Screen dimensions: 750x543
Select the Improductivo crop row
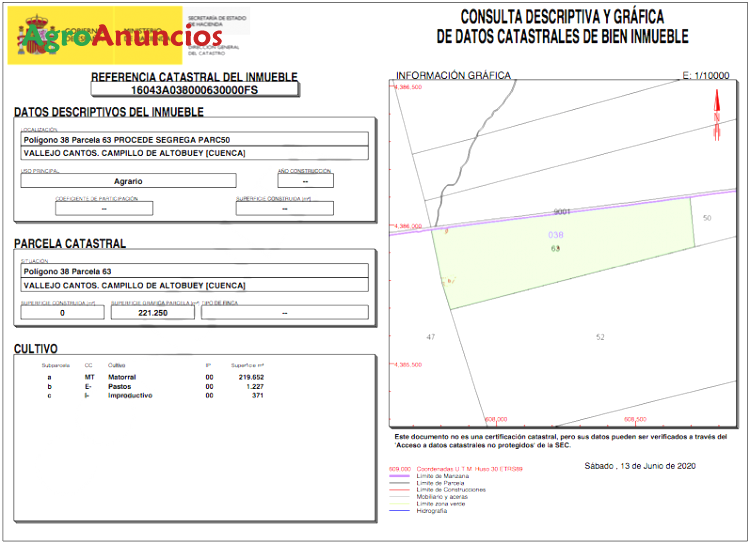click(x=155, y=395)
